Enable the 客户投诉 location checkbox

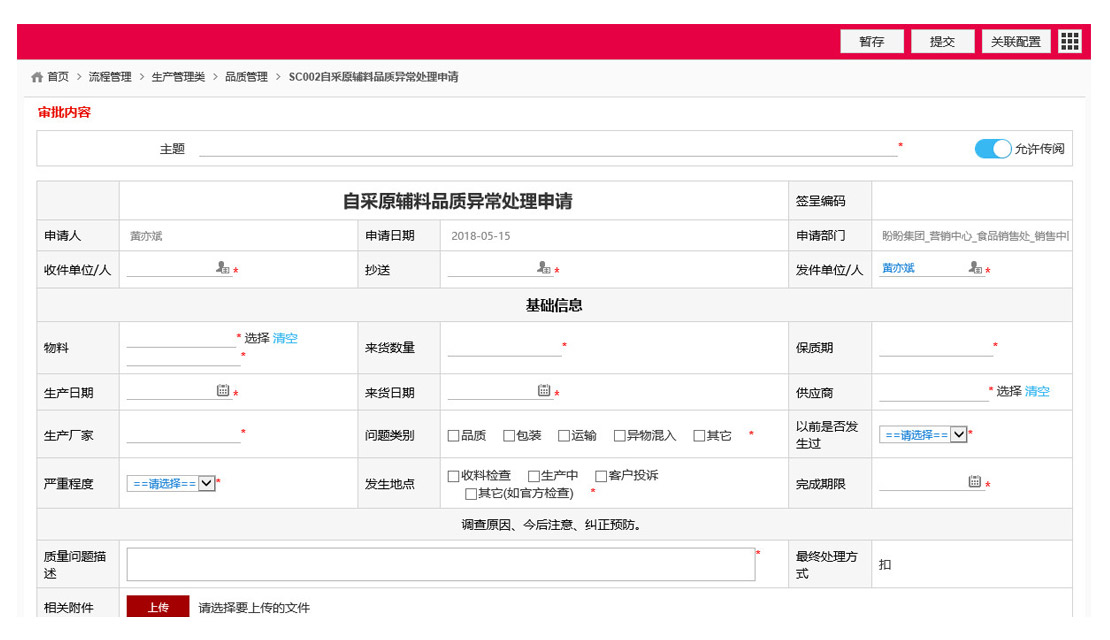pyautogui.click(x=601, y=476)
